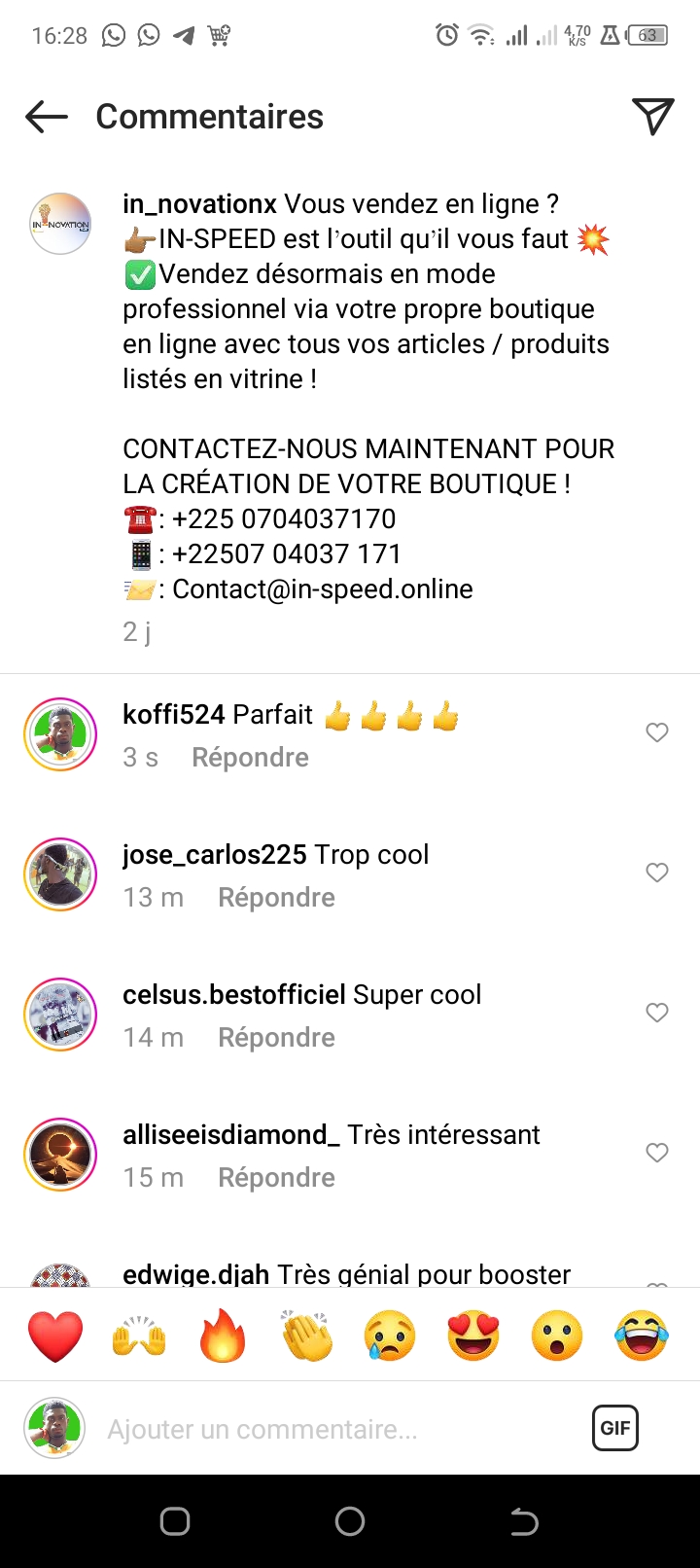This screenshot has width=700, height=1568.
Task: Focus the Ajouter un commentaire field
Action: [340, 1429]
